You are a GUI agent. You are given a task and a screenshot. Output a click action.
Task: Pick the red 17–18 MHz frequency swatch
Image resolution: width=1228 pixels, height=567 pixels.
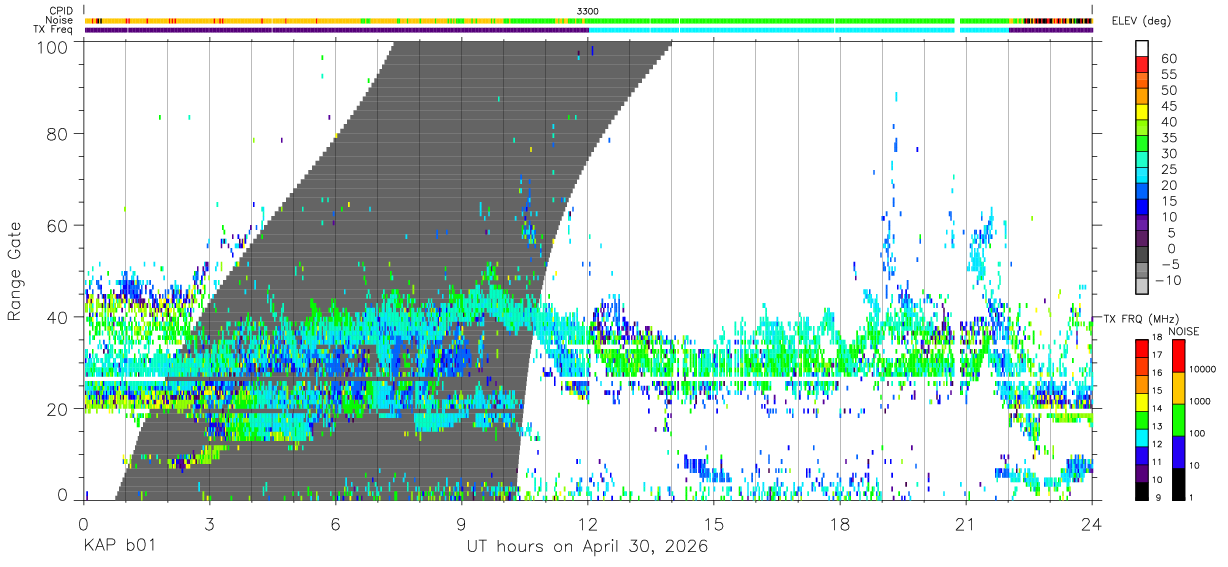1143,348
